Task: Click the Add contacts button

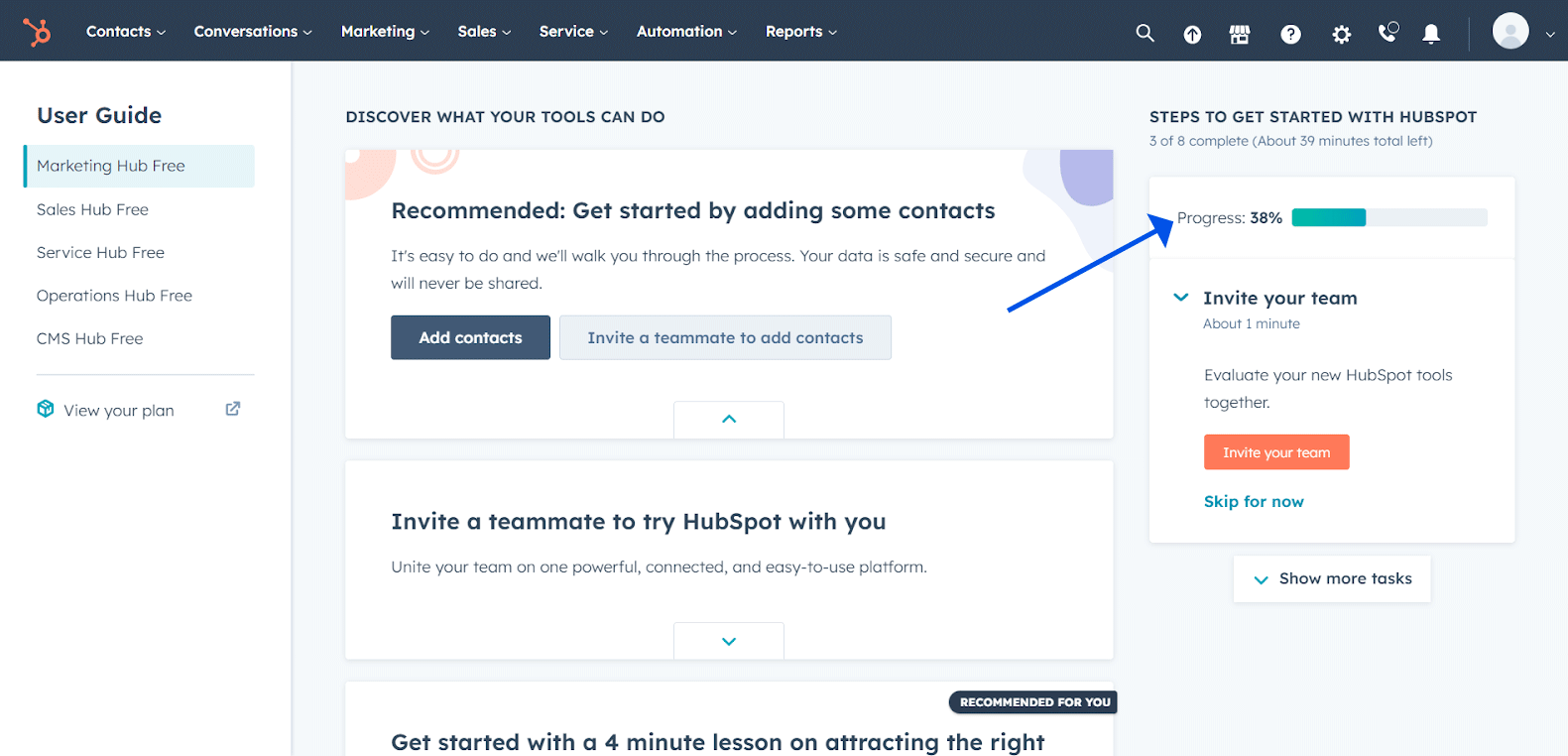Action: [470, 337]
